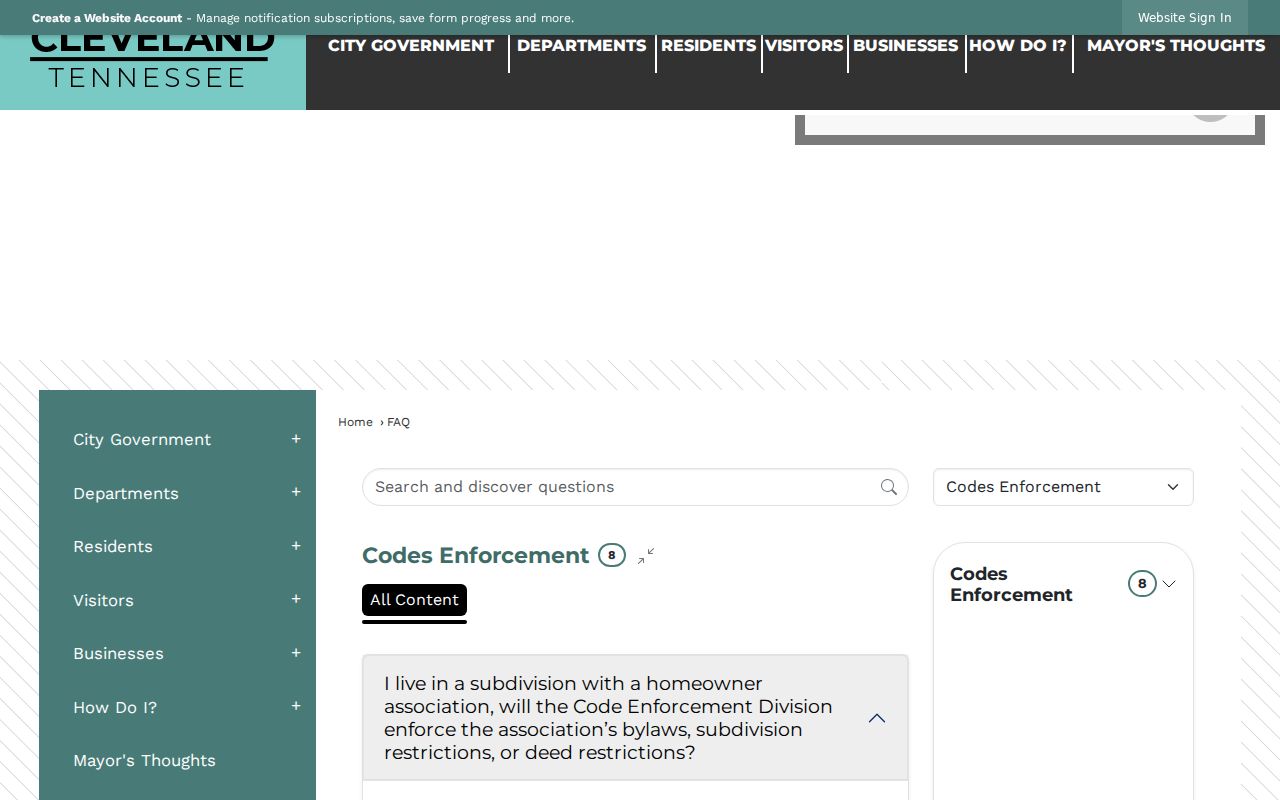The image size is (1280, 800).
Task: Click the Codes Enforcement main section heading
Action: point(476,555)
